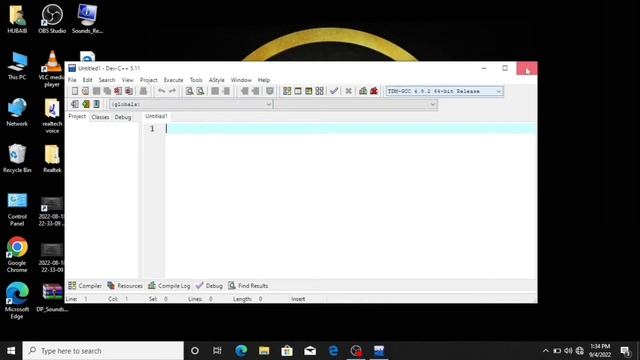Click the Insert icon on second toolbar row
Image resolution: width=640 pixels, height=360 pixels.
coord(75,104)
